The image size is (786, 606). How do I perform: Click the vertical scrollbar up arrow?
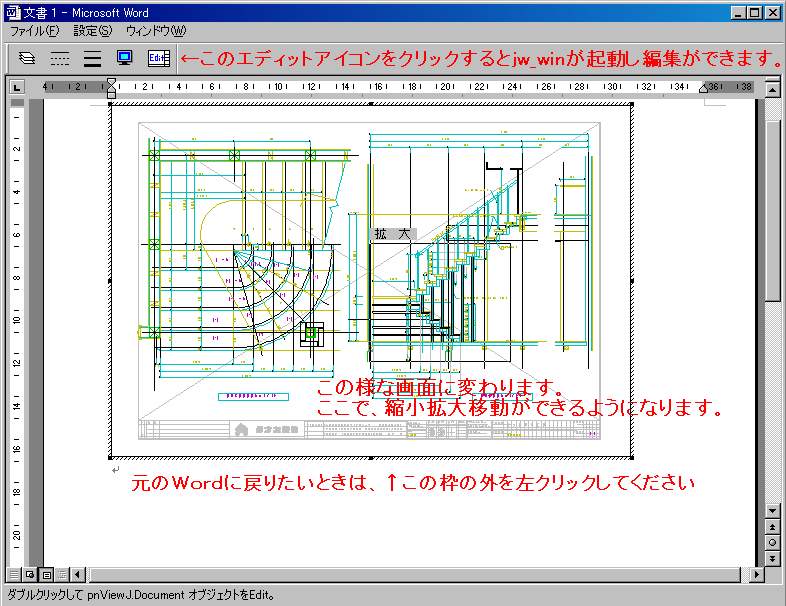coord(772,90)
